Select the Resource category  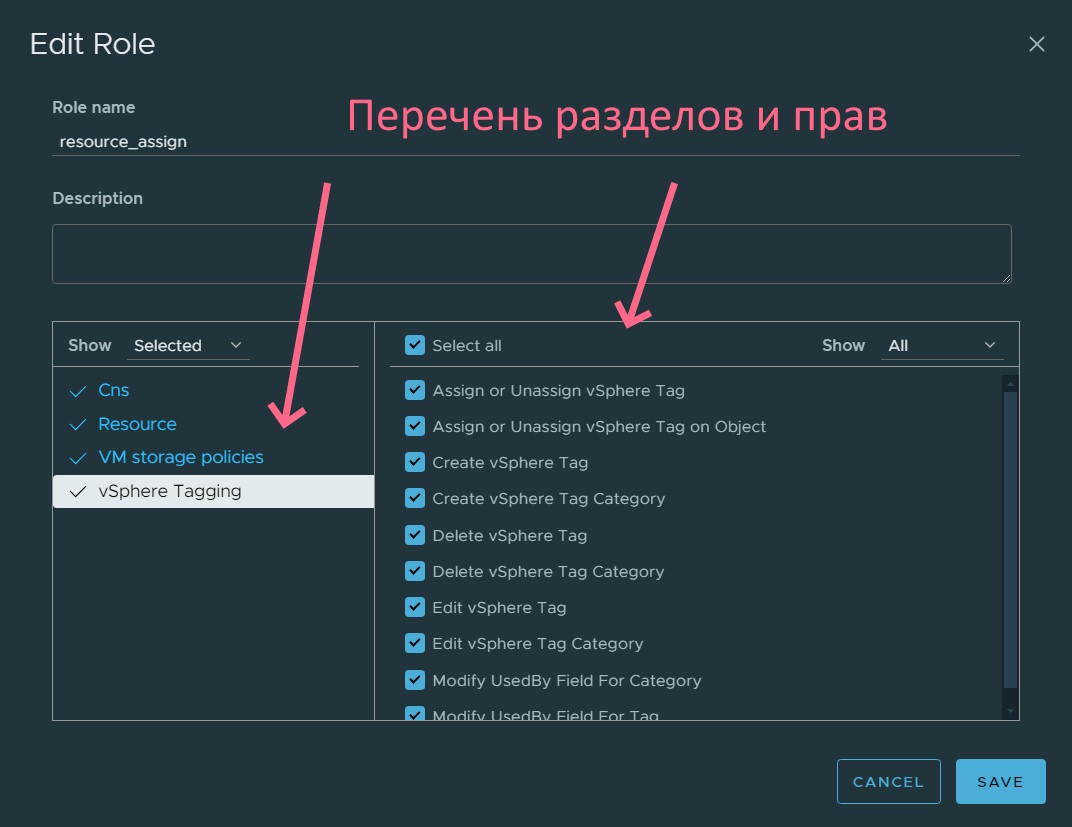pos(137,424)
